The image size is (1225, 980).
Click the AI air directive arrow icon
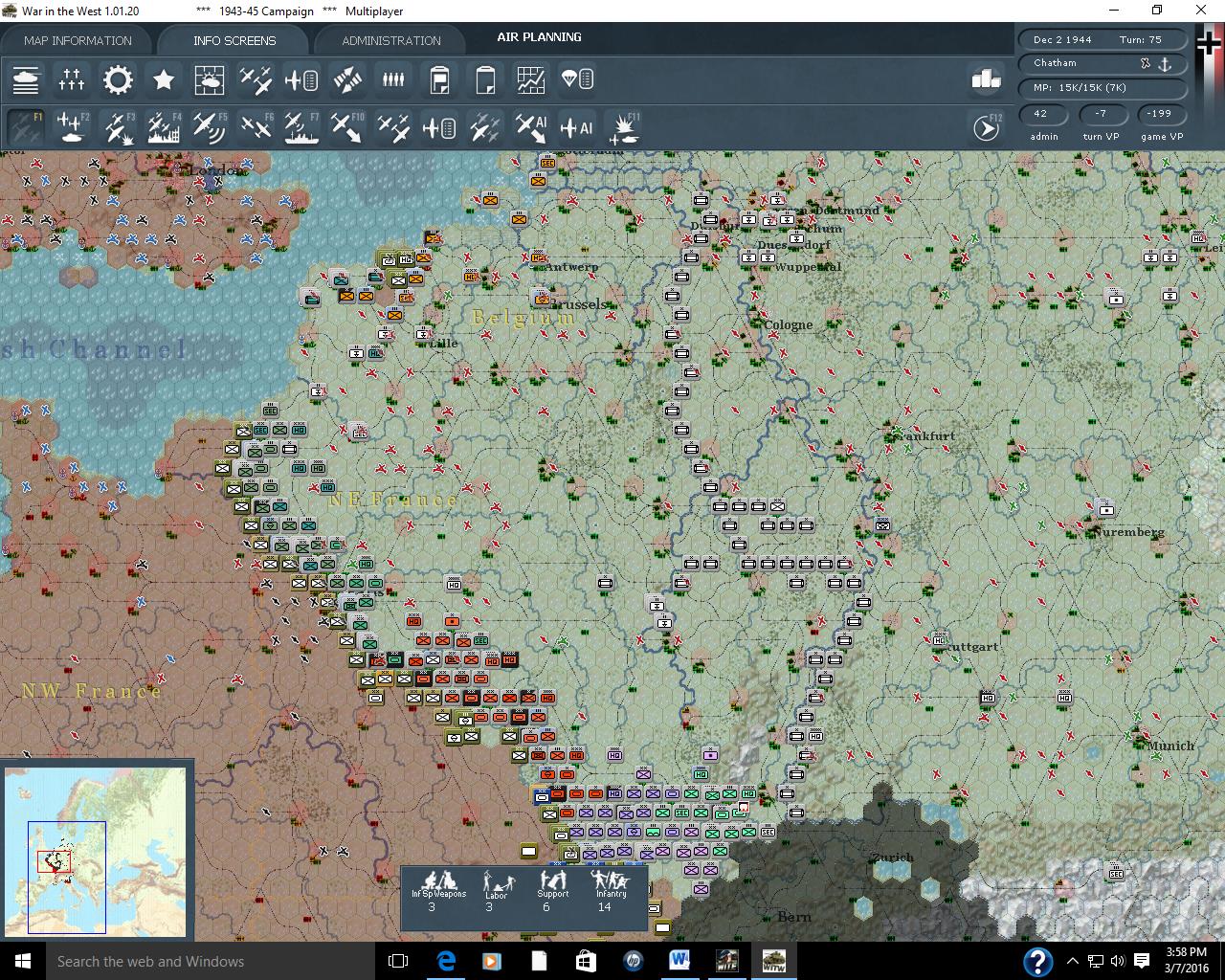[x=531, y=127]
